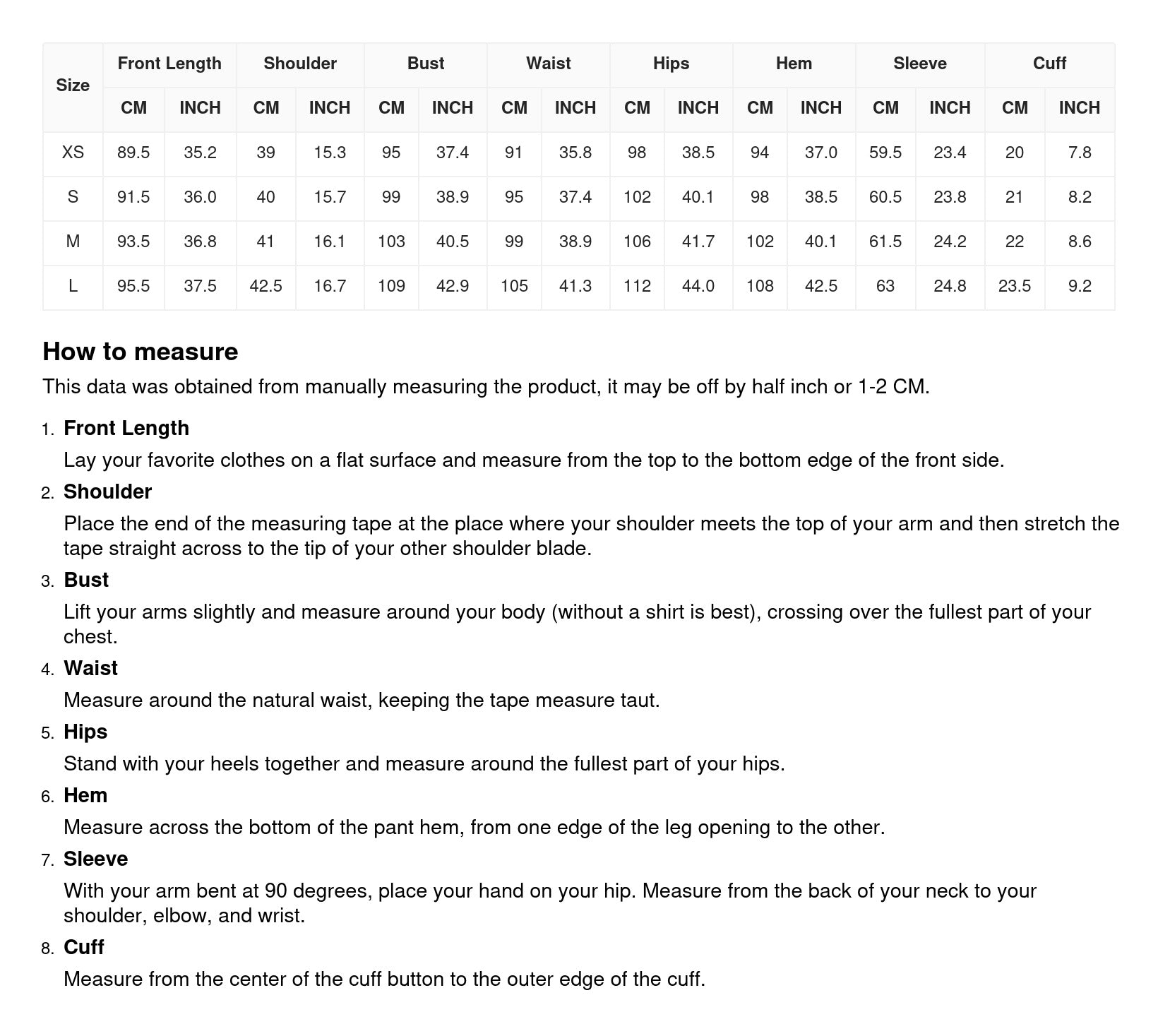Viewport: 1158px width, 1036px height.
Task: Select the M bust value 103
Action: [x=391, y=242]
